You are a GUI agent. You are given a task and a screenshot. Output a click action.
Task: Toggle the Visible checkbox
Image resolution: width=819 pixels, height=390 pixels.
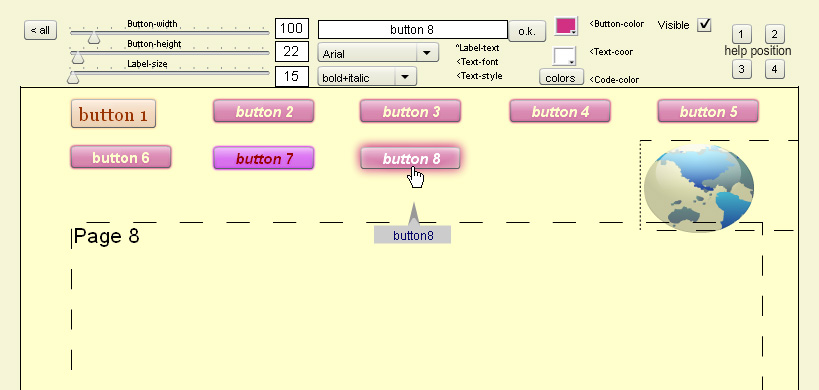tap(704, 25)
